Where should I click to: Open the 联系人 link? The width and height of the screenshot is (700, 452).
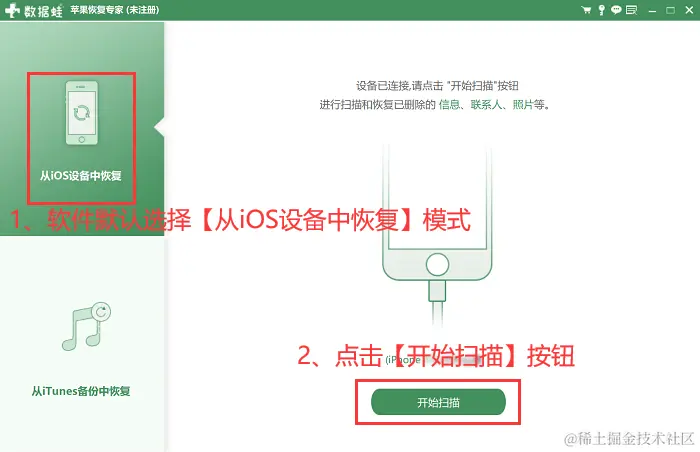click(x=486, y=105)
